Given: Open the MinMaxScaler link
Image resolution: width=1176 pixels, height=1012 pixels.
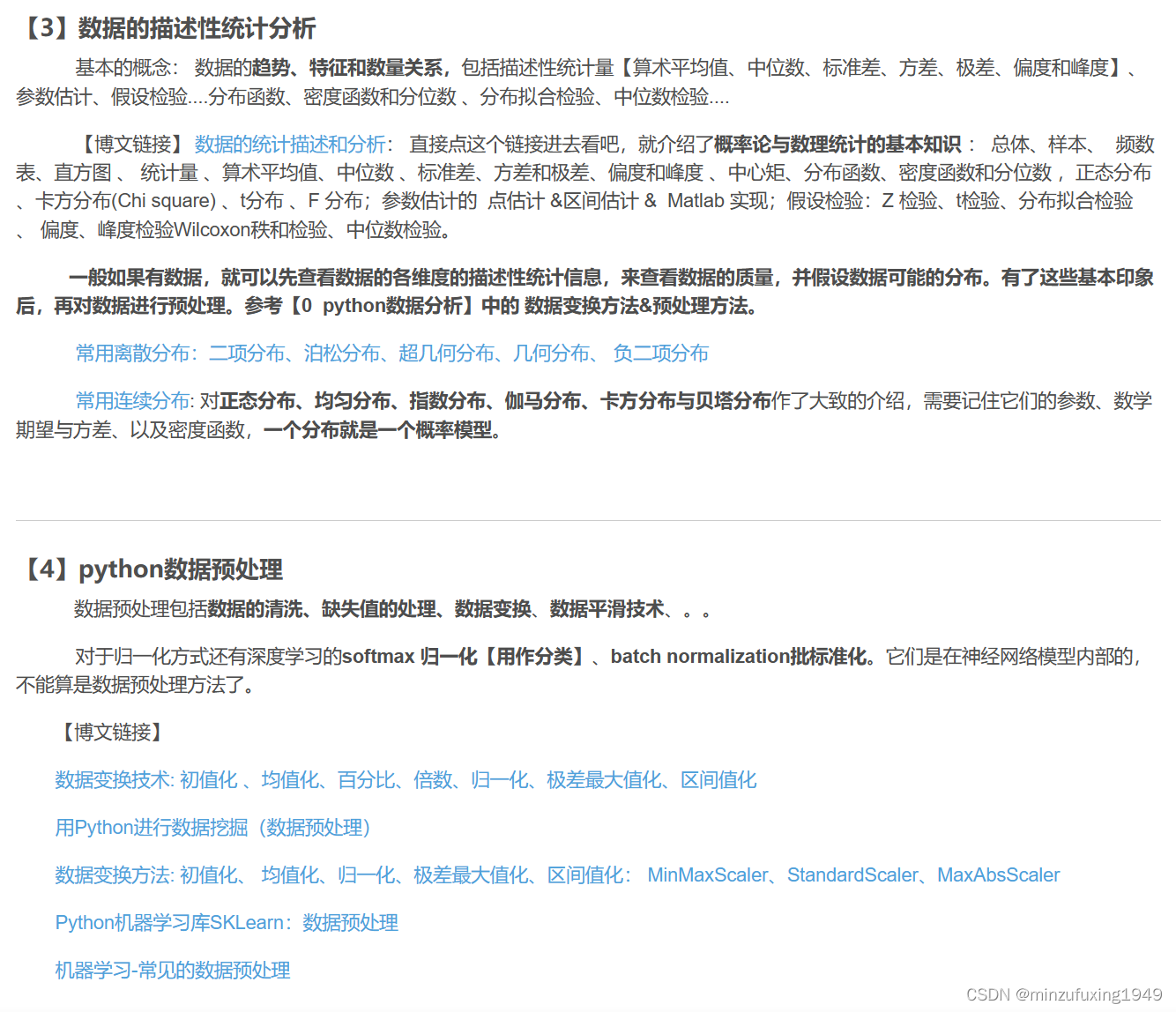Looking at the screenshot, I should point(705,875).
